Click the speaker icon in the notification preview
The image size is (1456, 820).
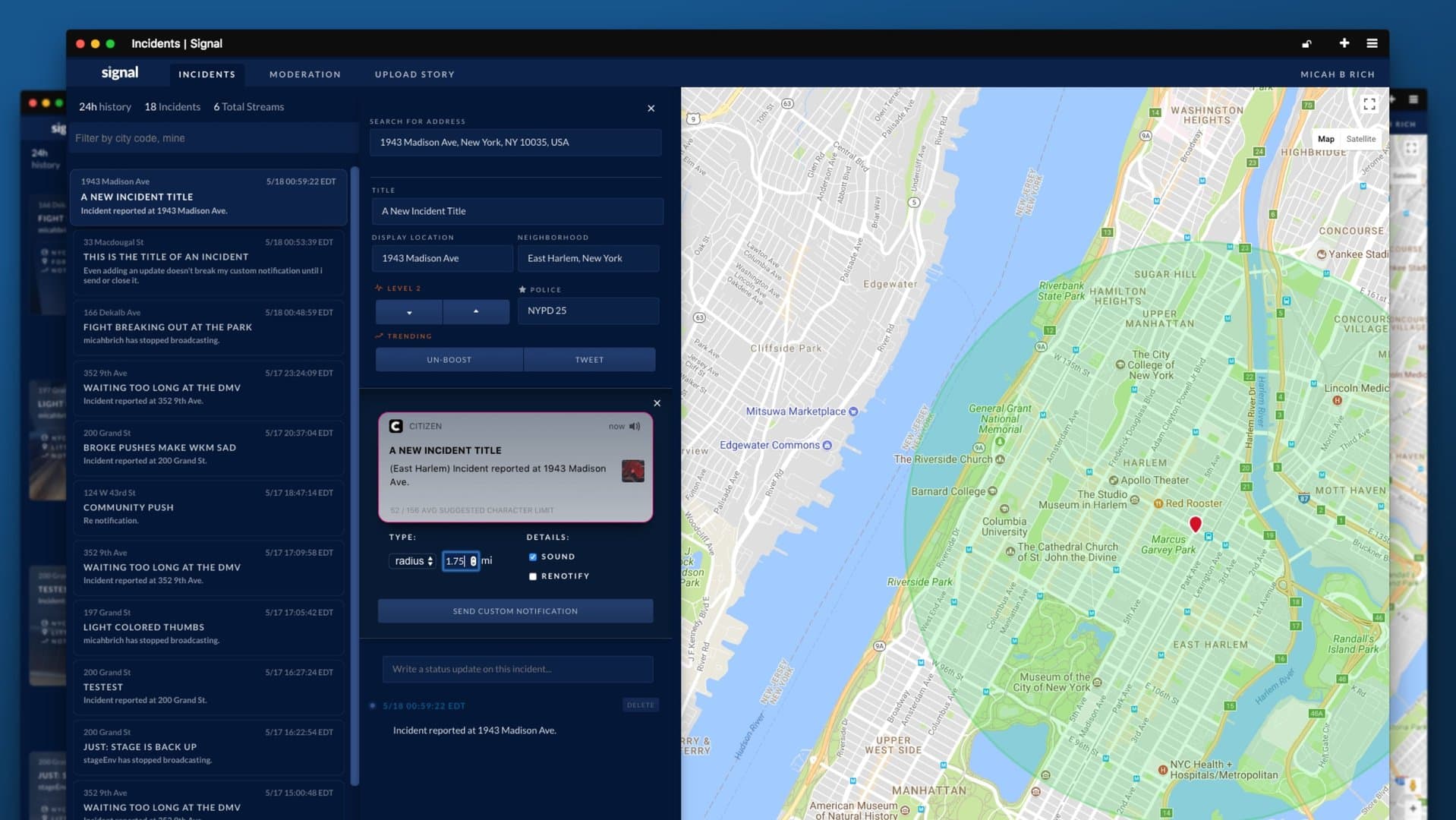pyautogui.click(x=636, y=426)
